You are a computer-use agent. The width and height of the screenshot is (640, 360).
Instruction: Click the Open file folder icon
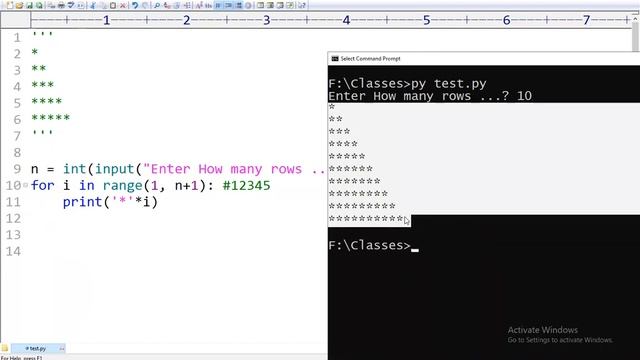point(19,5)
